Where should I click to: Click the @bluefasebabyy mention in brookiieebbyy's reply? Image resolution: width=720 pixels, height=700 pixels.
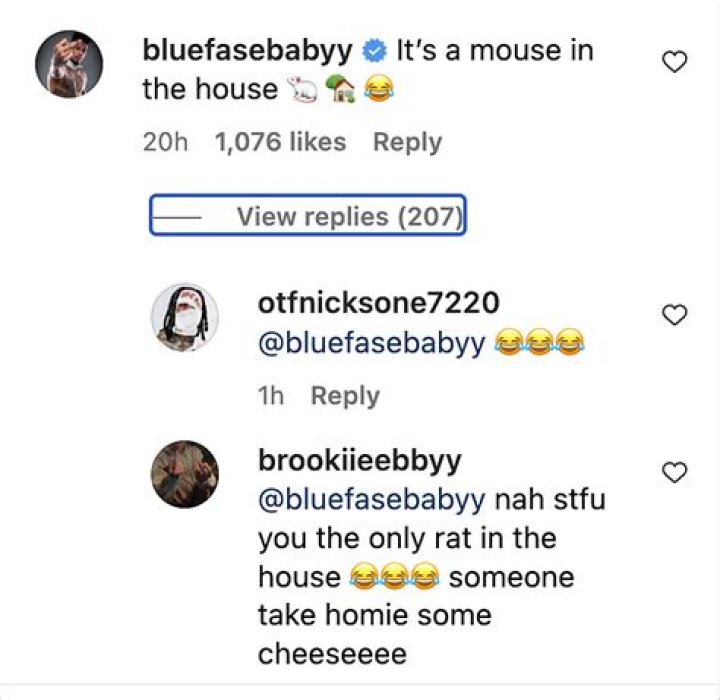point(372,498)
